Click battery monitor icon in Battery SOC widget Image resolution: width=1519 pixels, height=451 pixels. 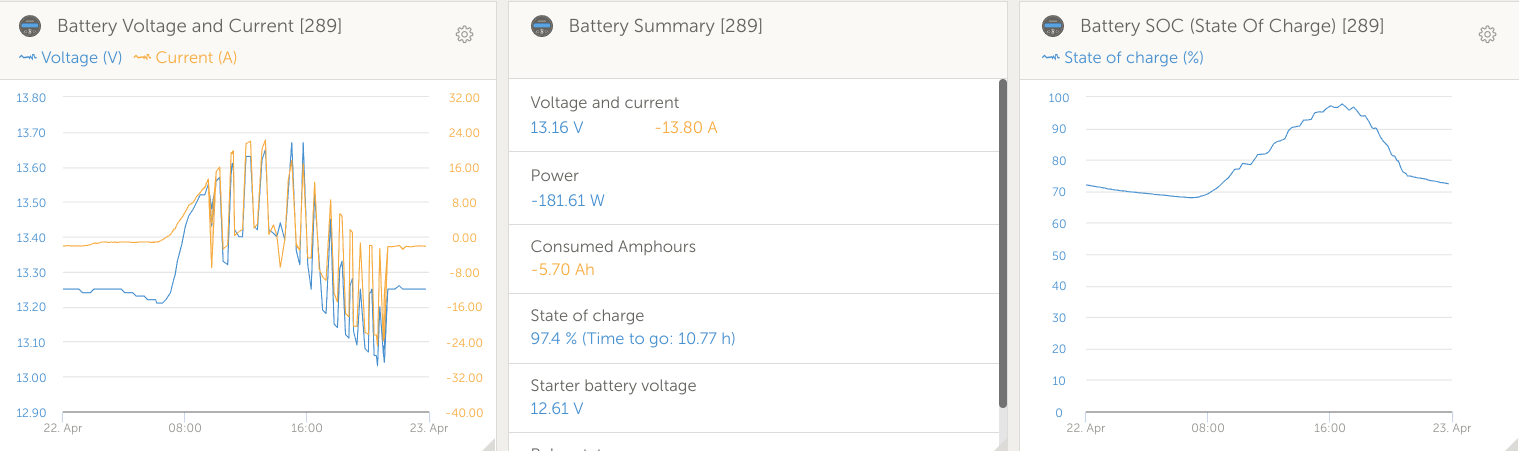[1052, 26]
